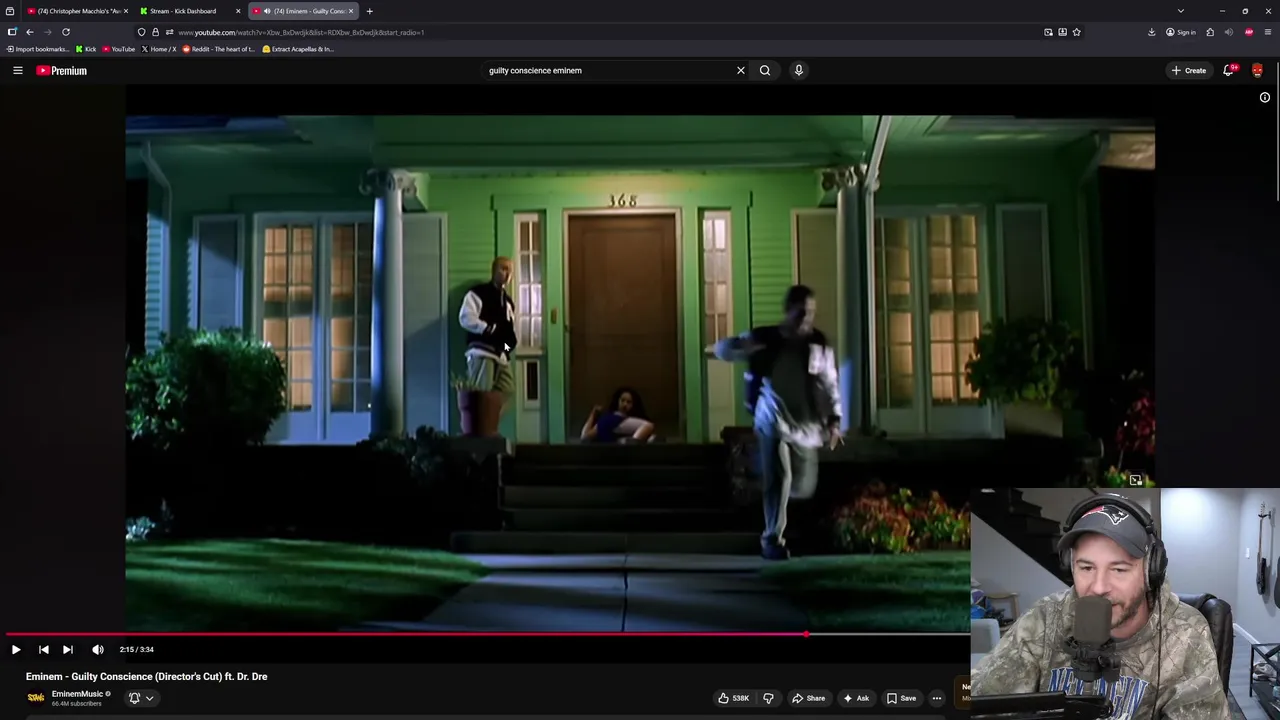Mute the video player volume
1280x720 pixels.
(x=98, y=649)
